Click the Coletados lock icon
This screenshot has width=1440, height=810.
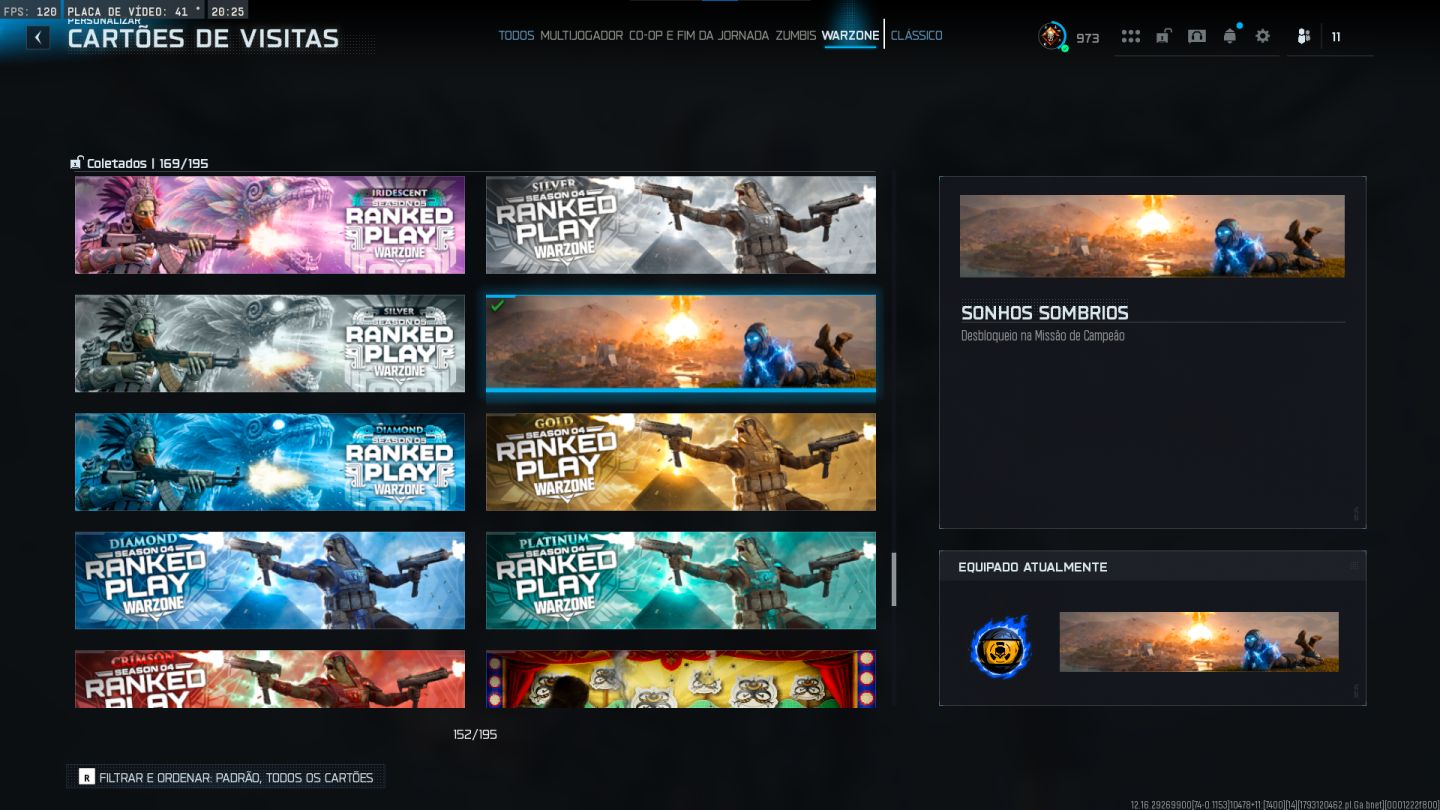pos(76,162)
